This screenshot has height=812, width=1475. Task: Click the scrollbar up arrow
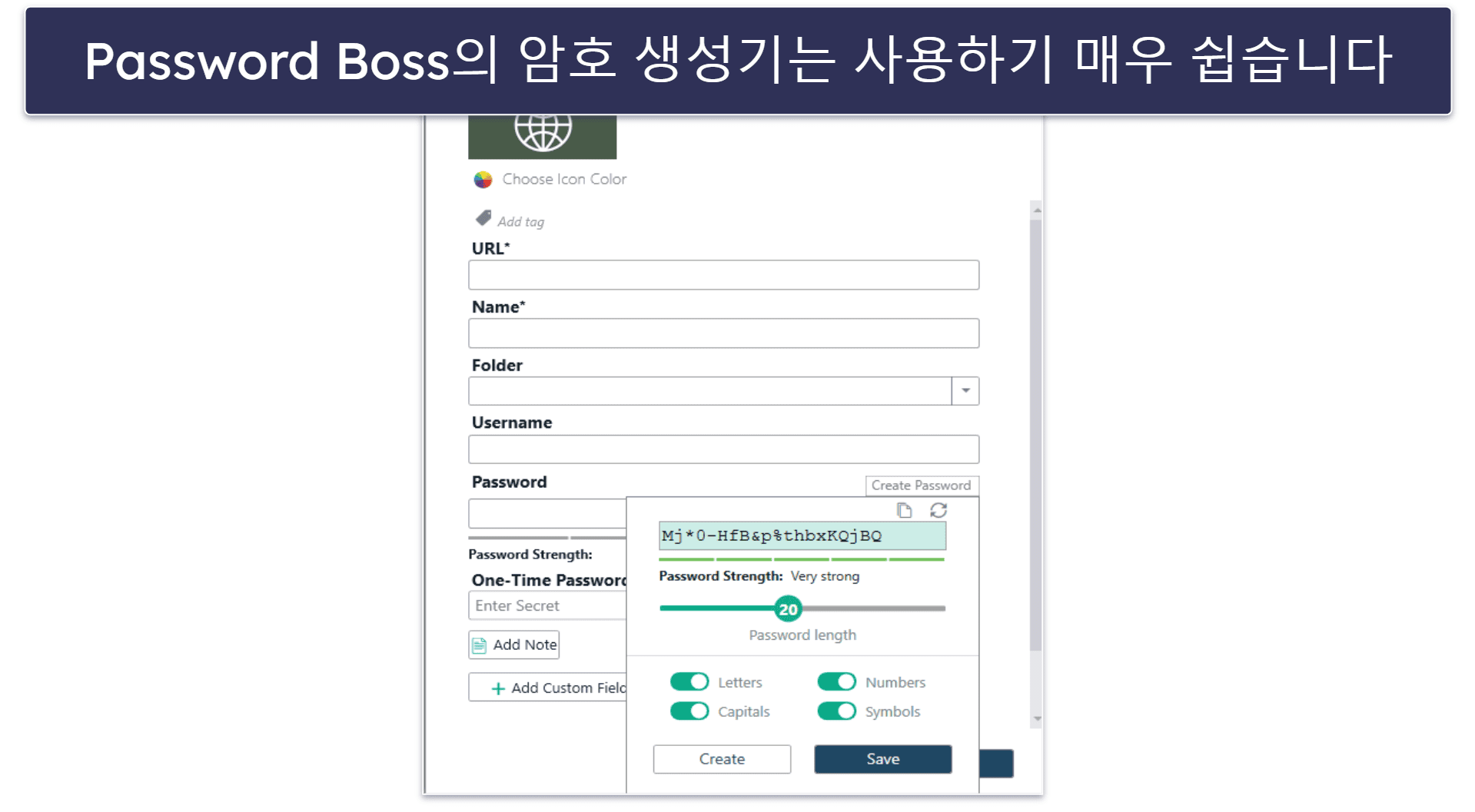pyautogui.click(x=1037, y=210)
